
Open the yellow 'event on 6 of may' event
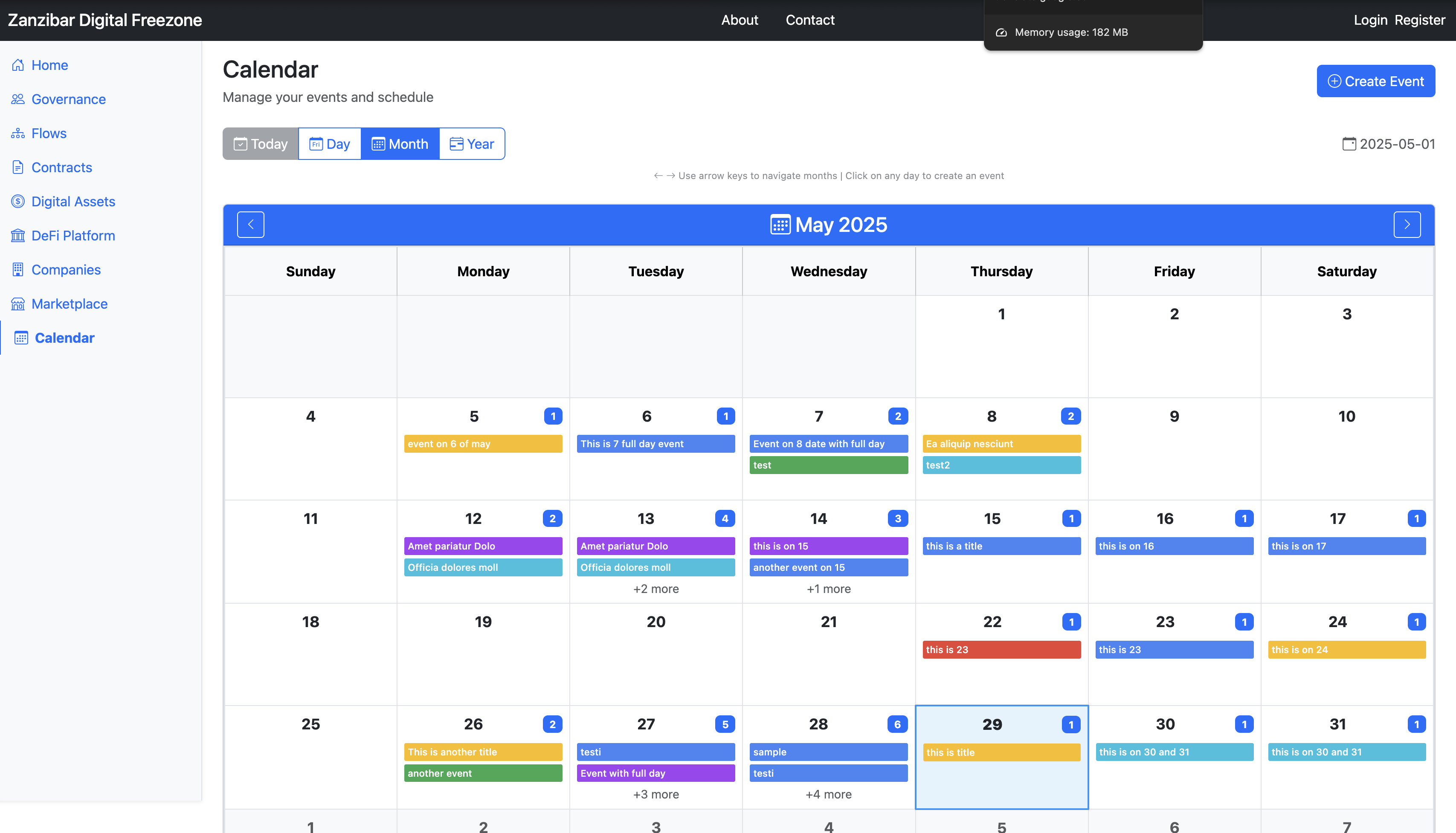[483, 444]
